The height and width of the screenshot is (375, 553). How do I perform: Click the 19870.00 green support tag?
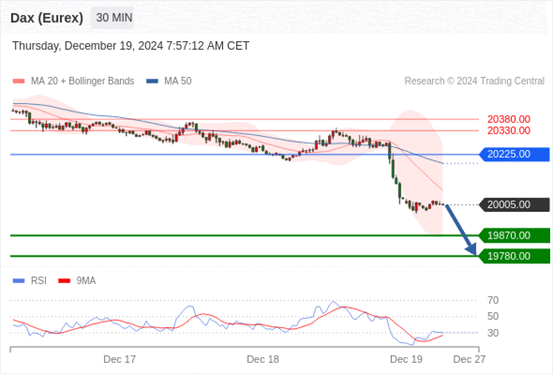click(x=514, y=235)
